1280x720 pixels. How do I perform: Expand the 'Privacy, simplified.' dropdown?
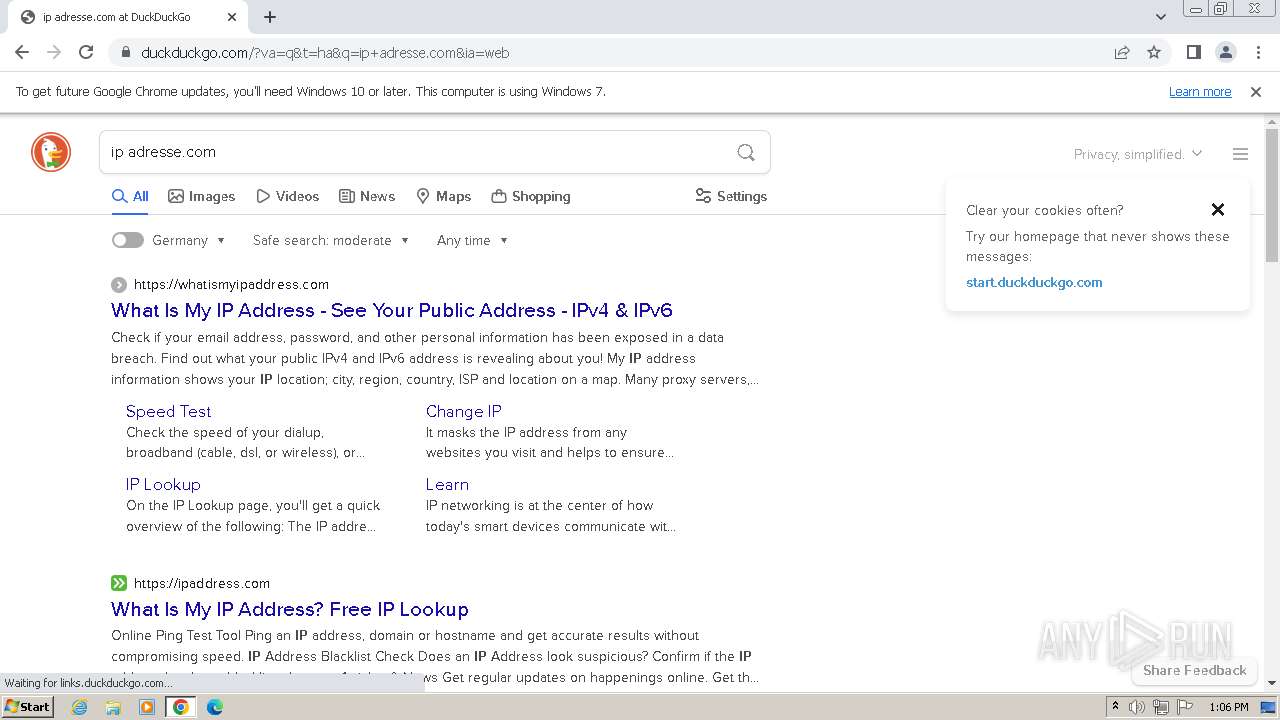click(x=1138, y=154)
